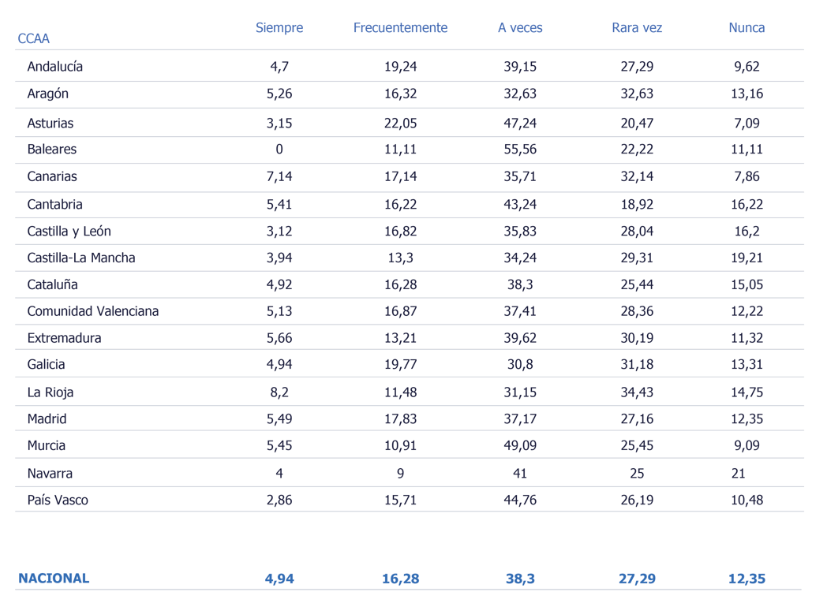822x615 pixels.
Task: Click the NACIONAL total row label
Action: click(x=53, y=578)
